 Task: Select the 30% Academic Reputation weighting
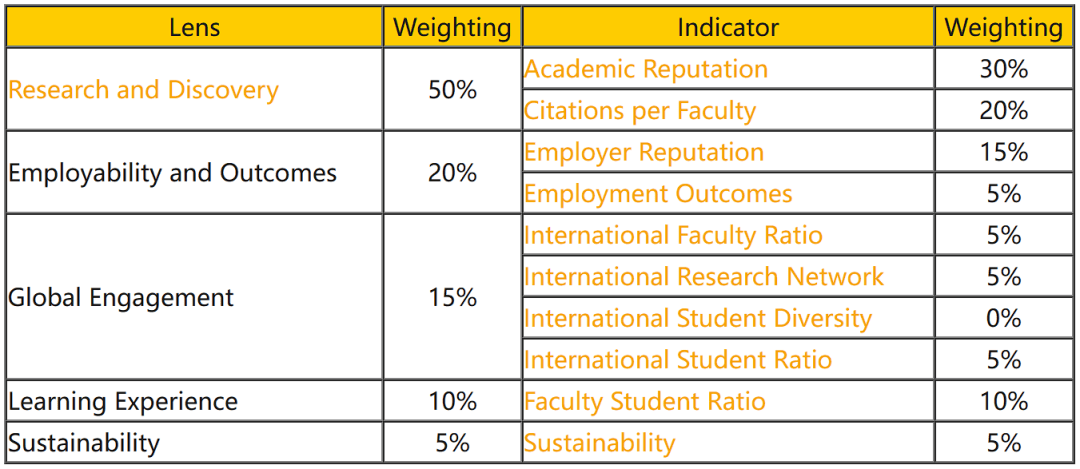pos(1004,69)
